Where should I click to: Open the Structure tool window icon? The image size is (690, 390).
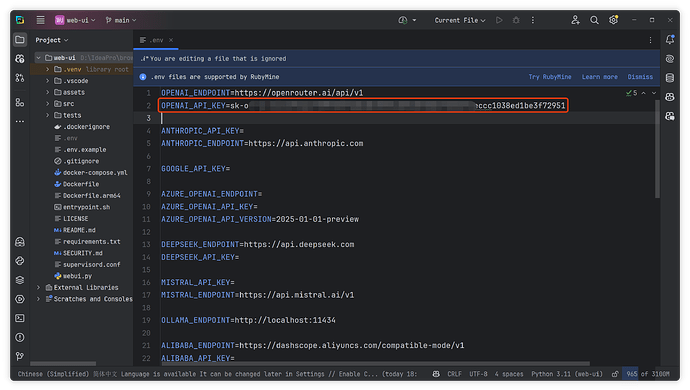point(20,103)
